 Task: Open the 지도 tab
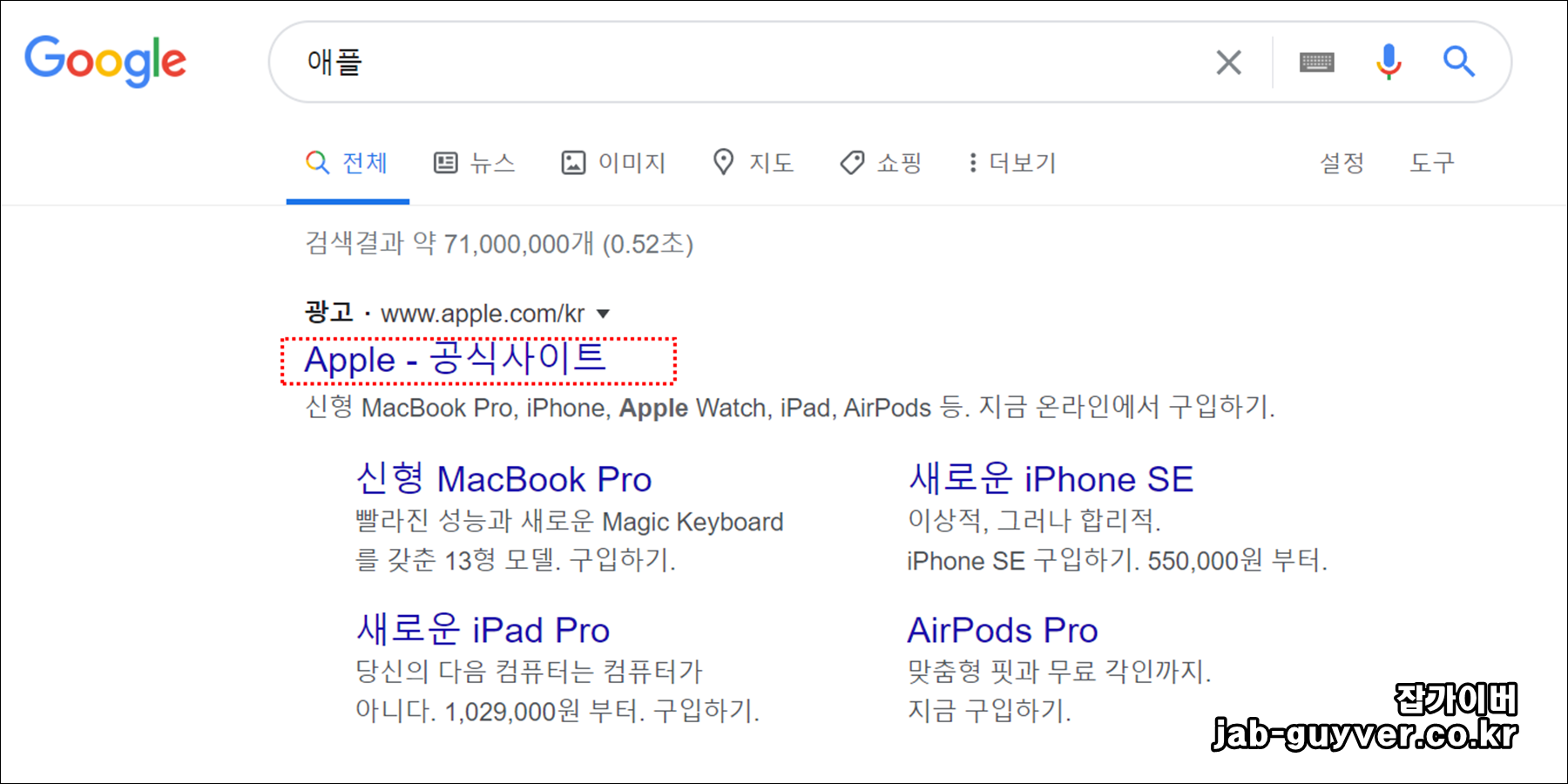click(x=753, y=163)
